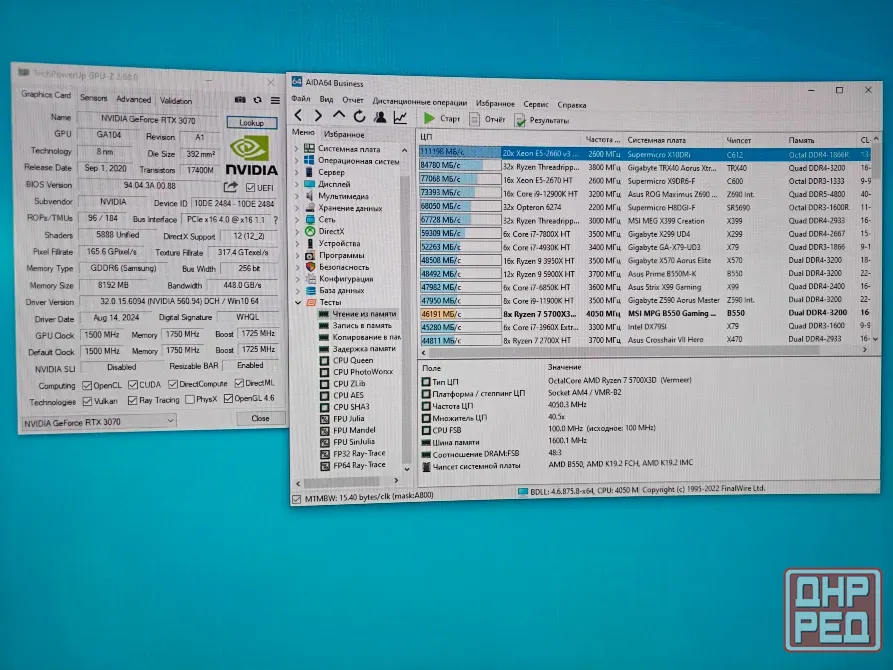Screen dimensions: 893x670
Task: Switch to Sensors tab in GPU-Z
Action: coord(93,98)
